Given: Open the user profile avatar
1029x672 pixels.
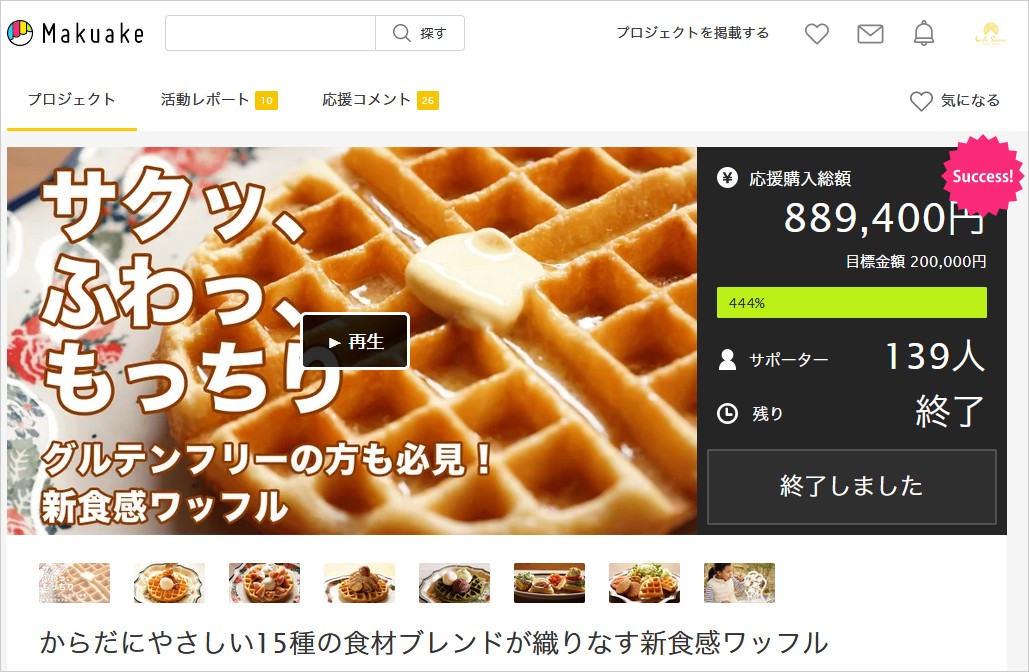Looking at the screenshot, I should 991,33.
